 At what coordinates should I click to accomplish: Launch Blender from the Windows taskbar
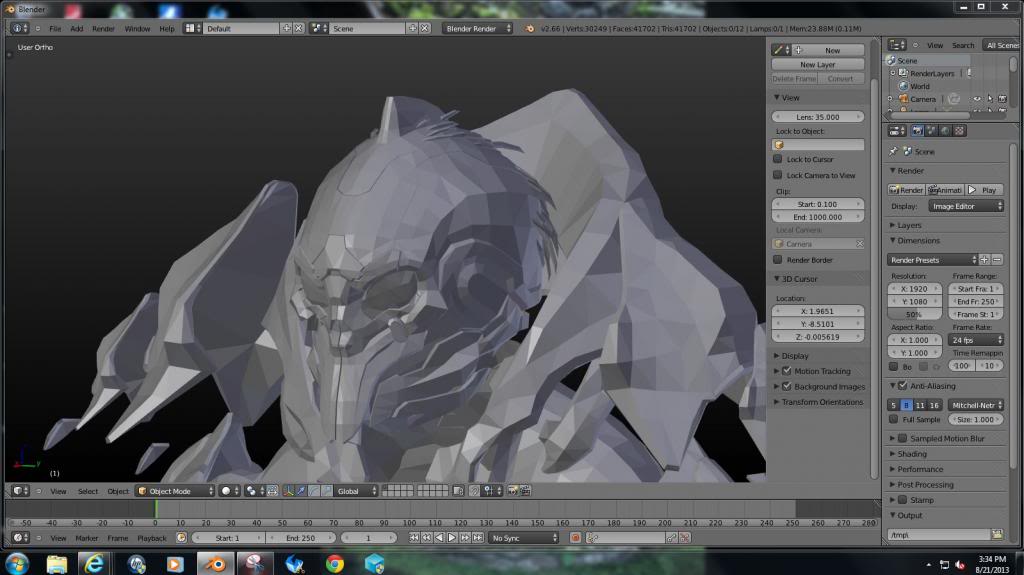[214, 563]
